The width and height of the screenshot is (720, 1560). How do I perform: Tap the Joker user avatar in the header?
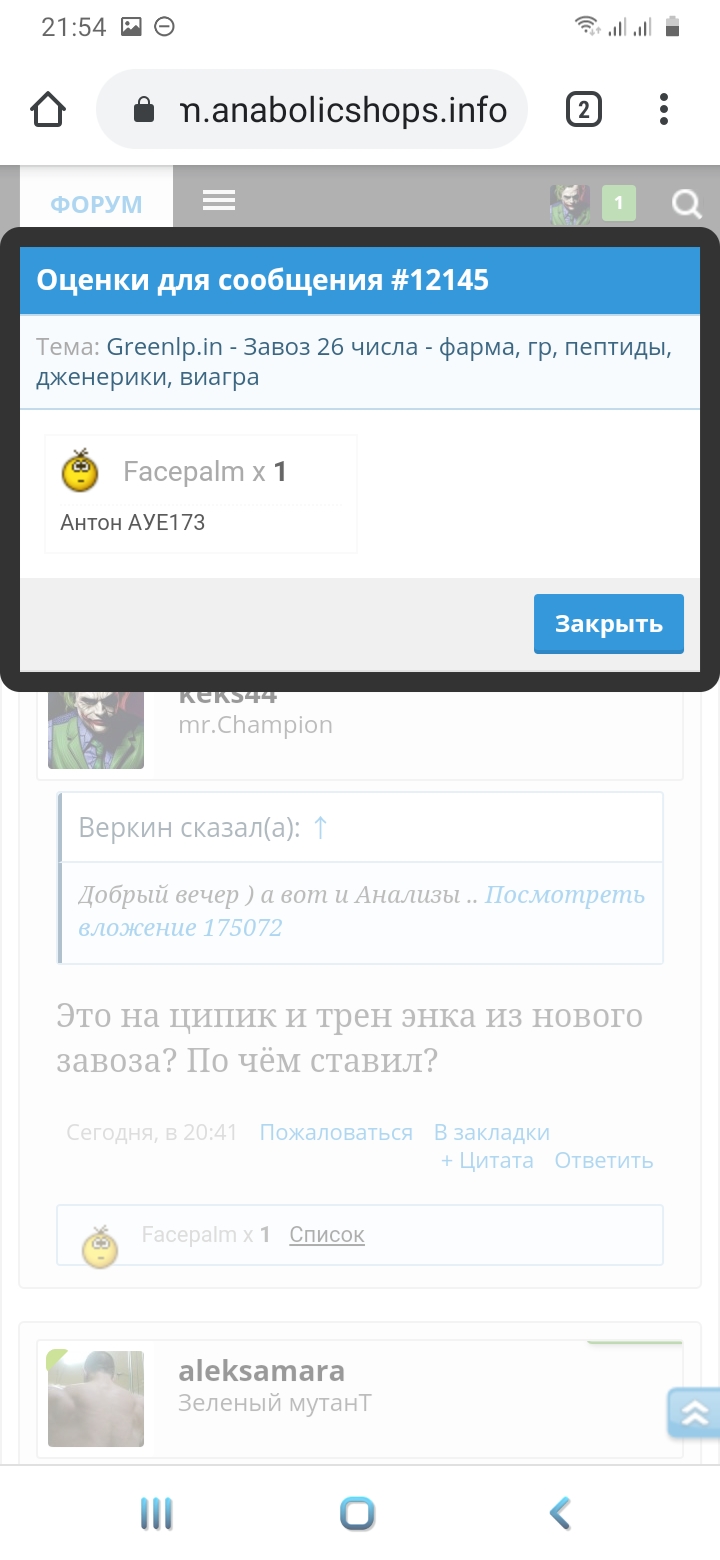pyautogui.click(x=570, y=204)
